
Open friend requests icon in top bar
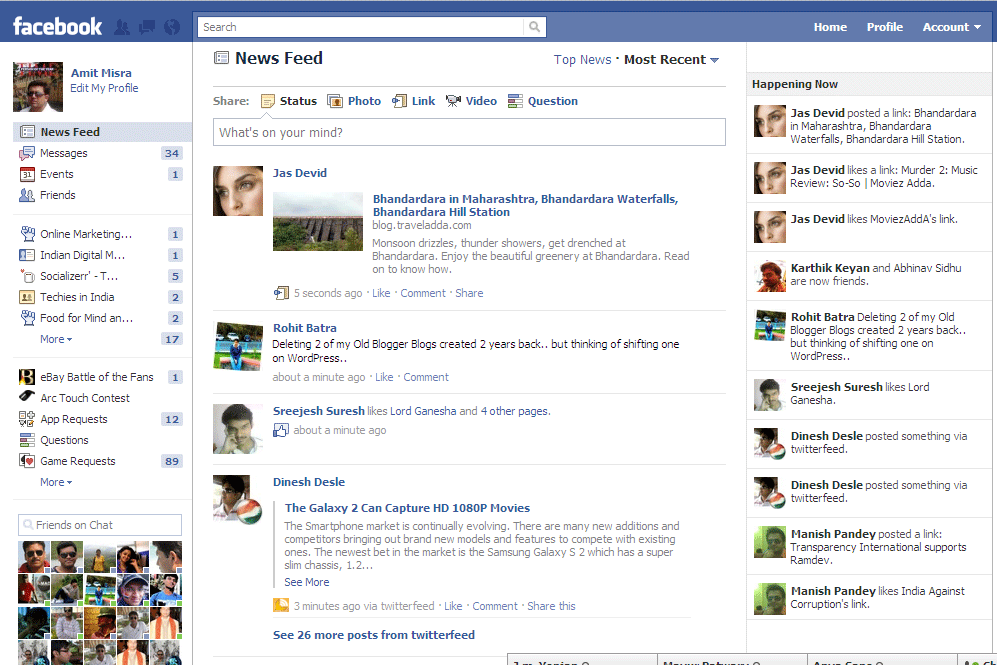(121, 27)
